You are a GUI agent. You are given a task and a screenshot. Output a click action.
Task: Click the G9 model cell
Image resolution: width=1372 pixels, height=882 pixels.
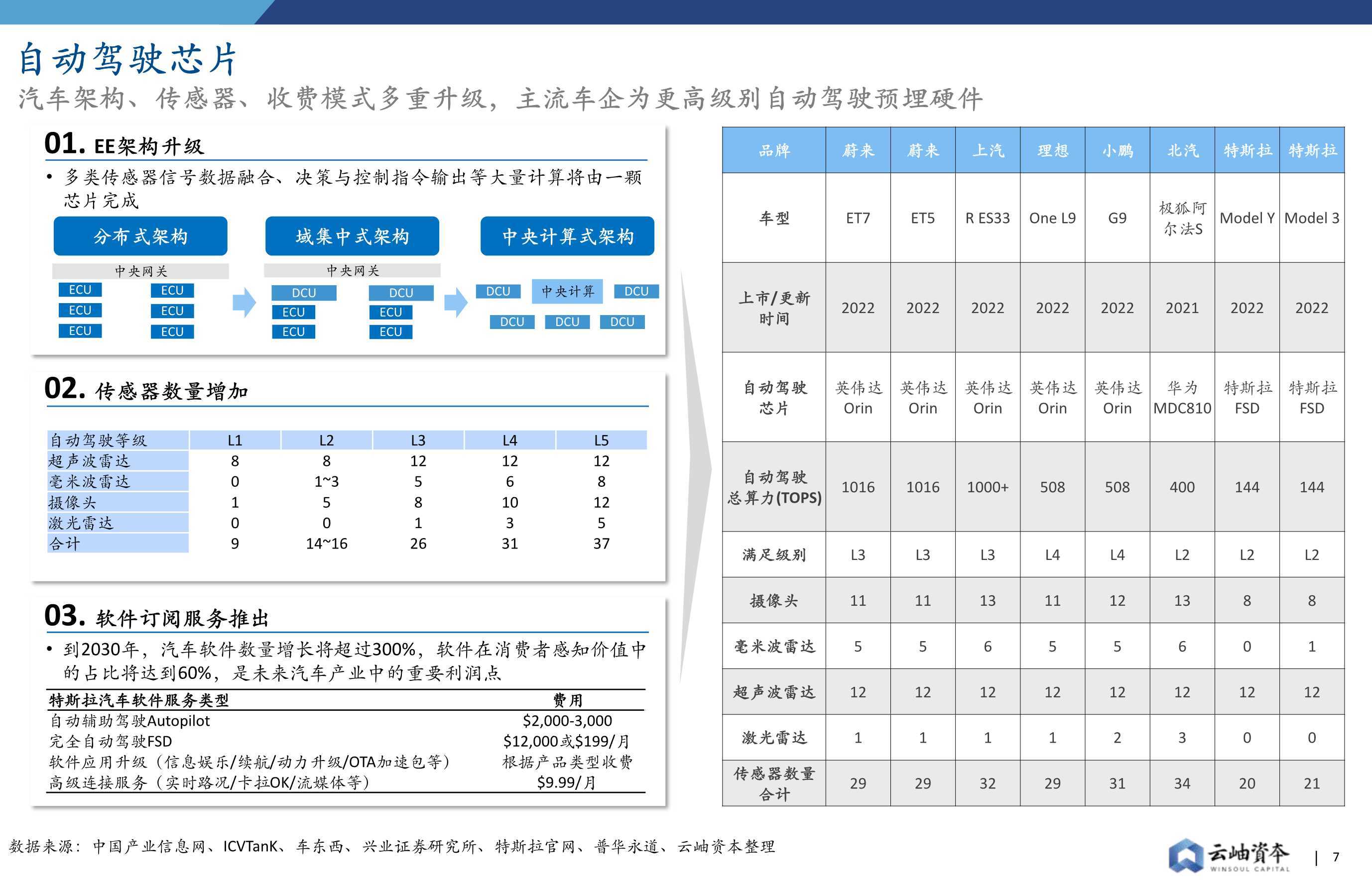pos(1117,218)
